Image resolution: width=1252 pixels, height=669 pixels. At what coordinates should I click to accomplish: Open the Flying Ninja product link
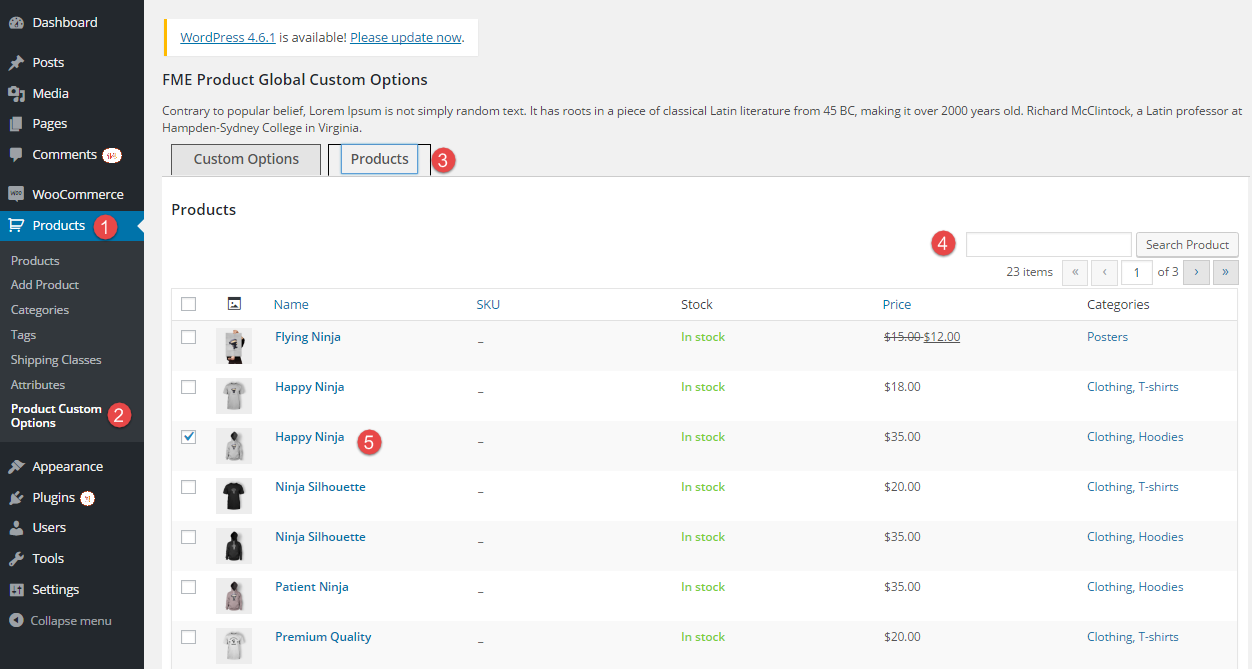308,337
